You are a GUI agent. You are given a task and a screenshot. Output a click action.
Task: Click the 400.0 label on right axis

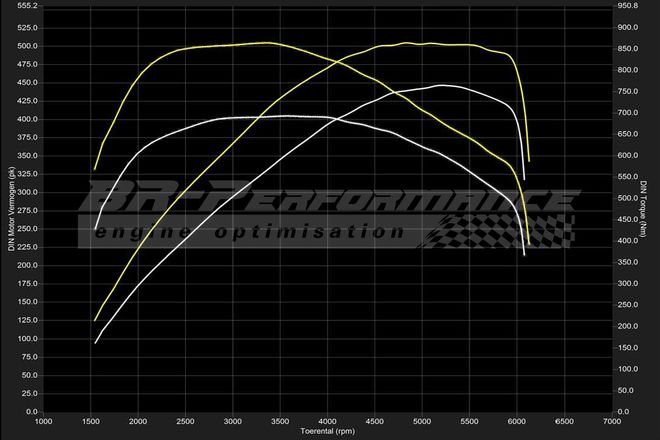coord(629,241)
